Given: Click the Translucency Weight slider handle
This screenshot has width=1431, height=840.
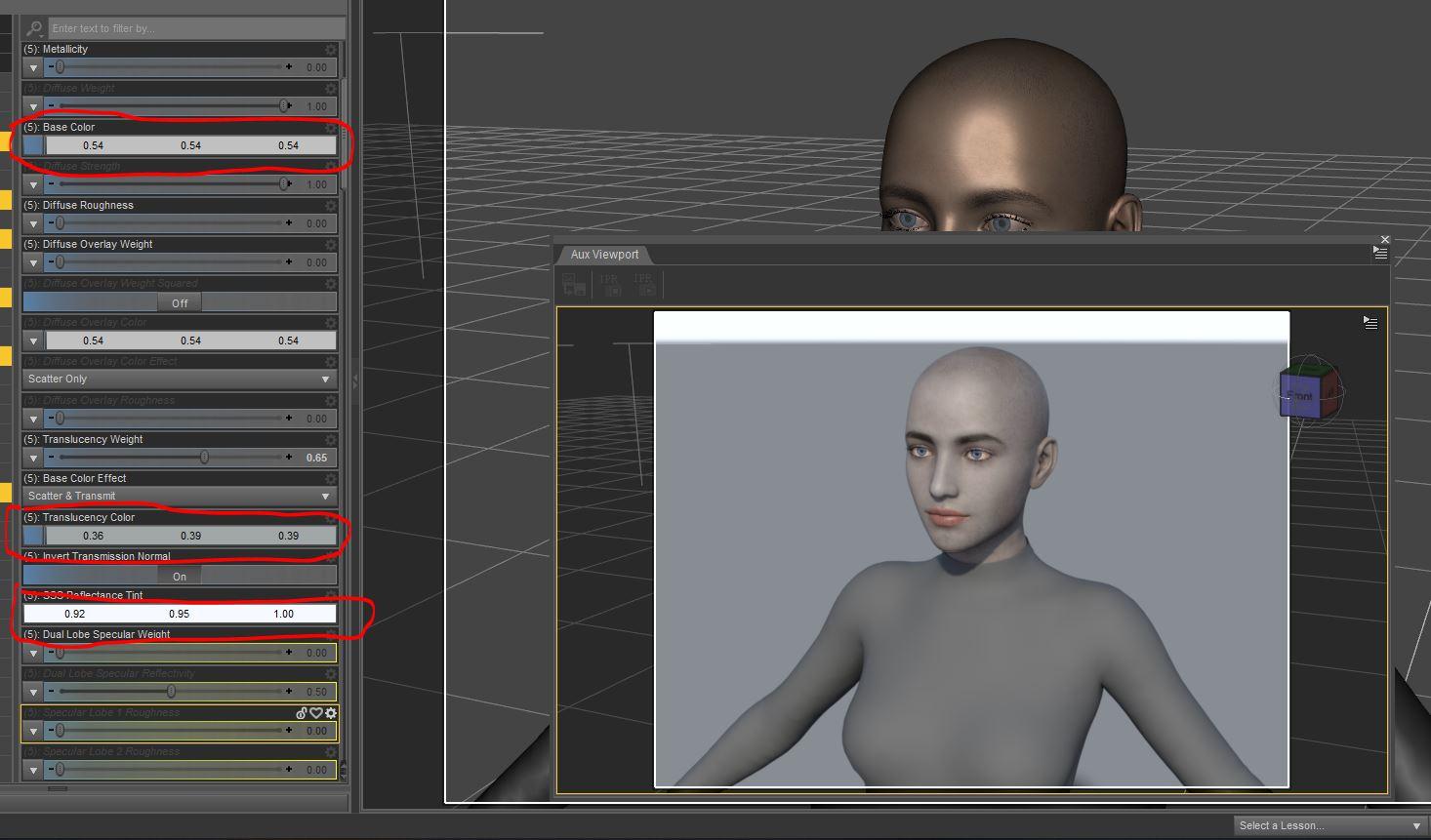Looking at the screenshot, I should click(204, 458).
